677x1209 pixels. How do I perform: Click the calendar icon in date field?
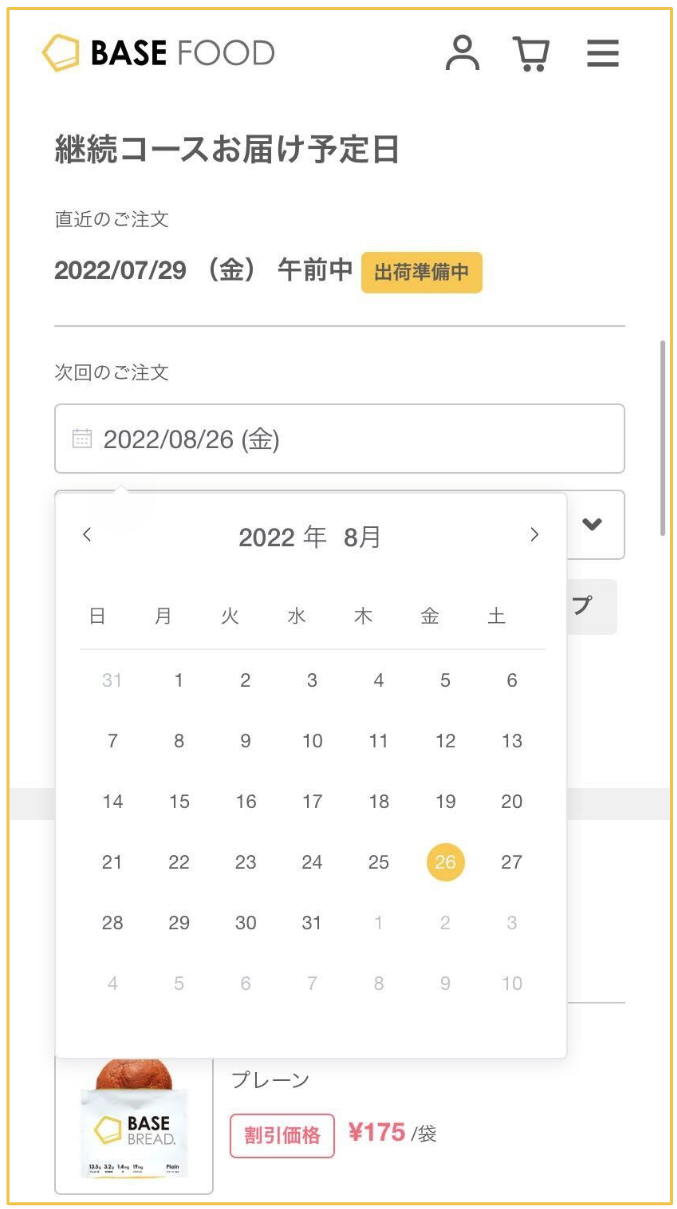click(x=82, y=438)
